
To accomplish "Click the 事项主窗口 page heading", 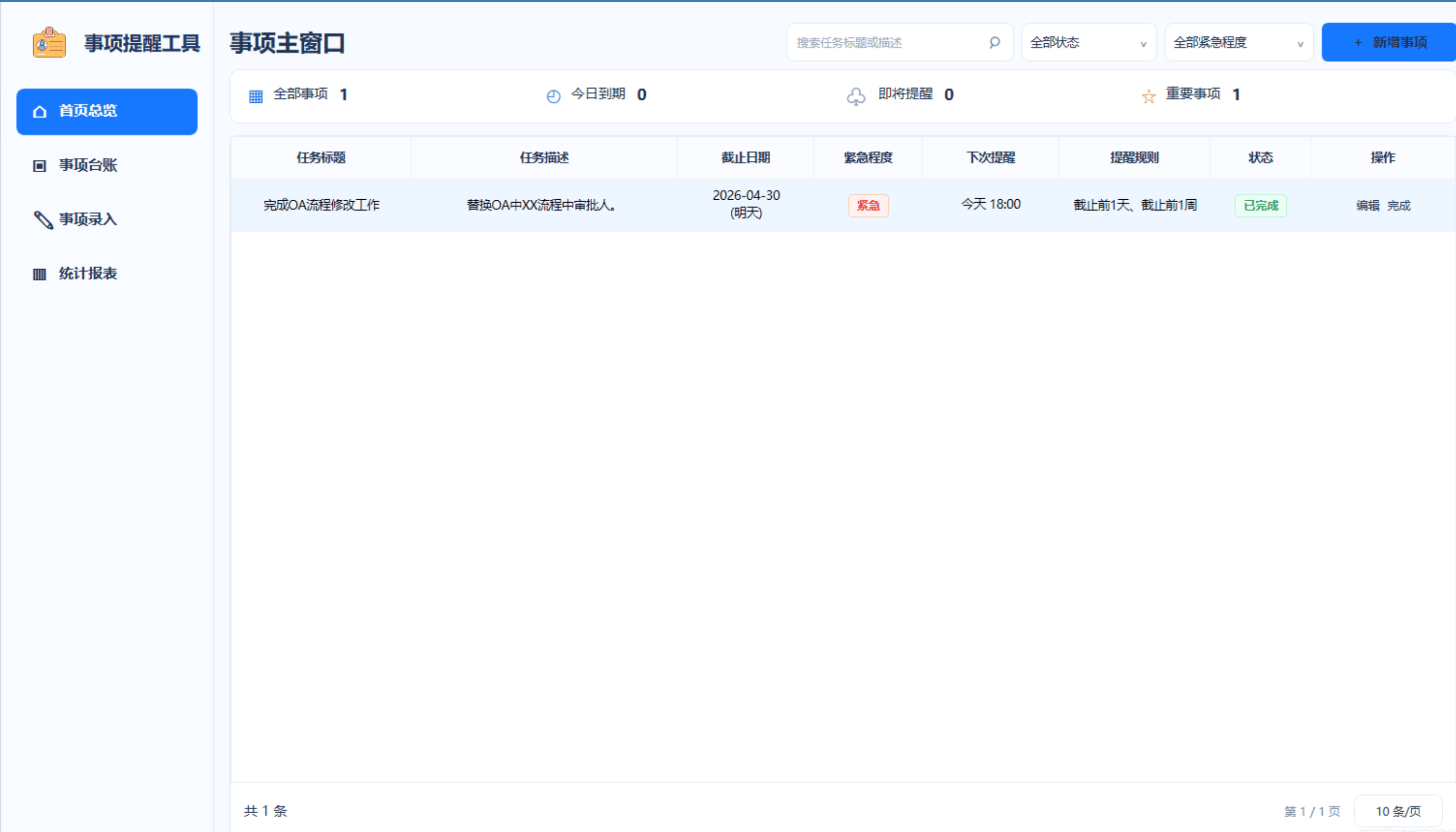I will [287, 43].
